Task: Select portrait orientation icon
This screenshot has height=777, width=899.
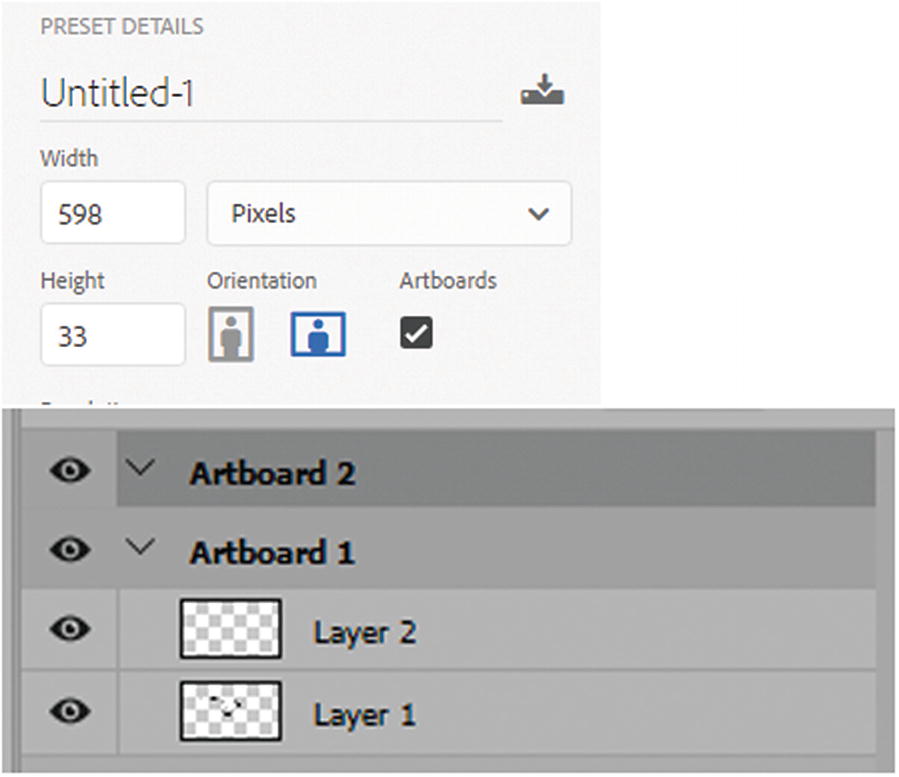Action: 230,334
